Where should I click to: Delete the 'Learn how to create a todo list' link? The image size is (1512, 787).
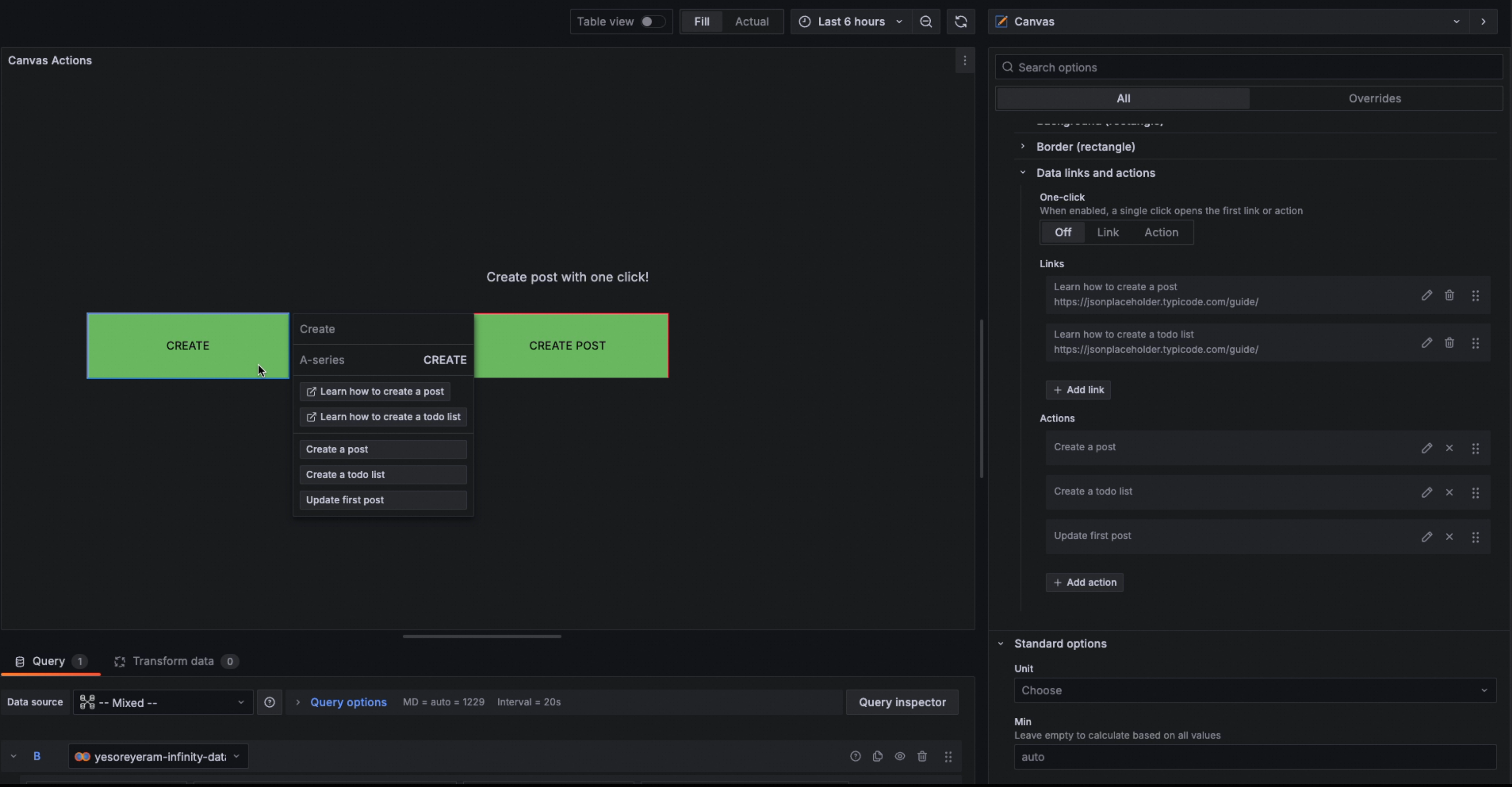1449,342
